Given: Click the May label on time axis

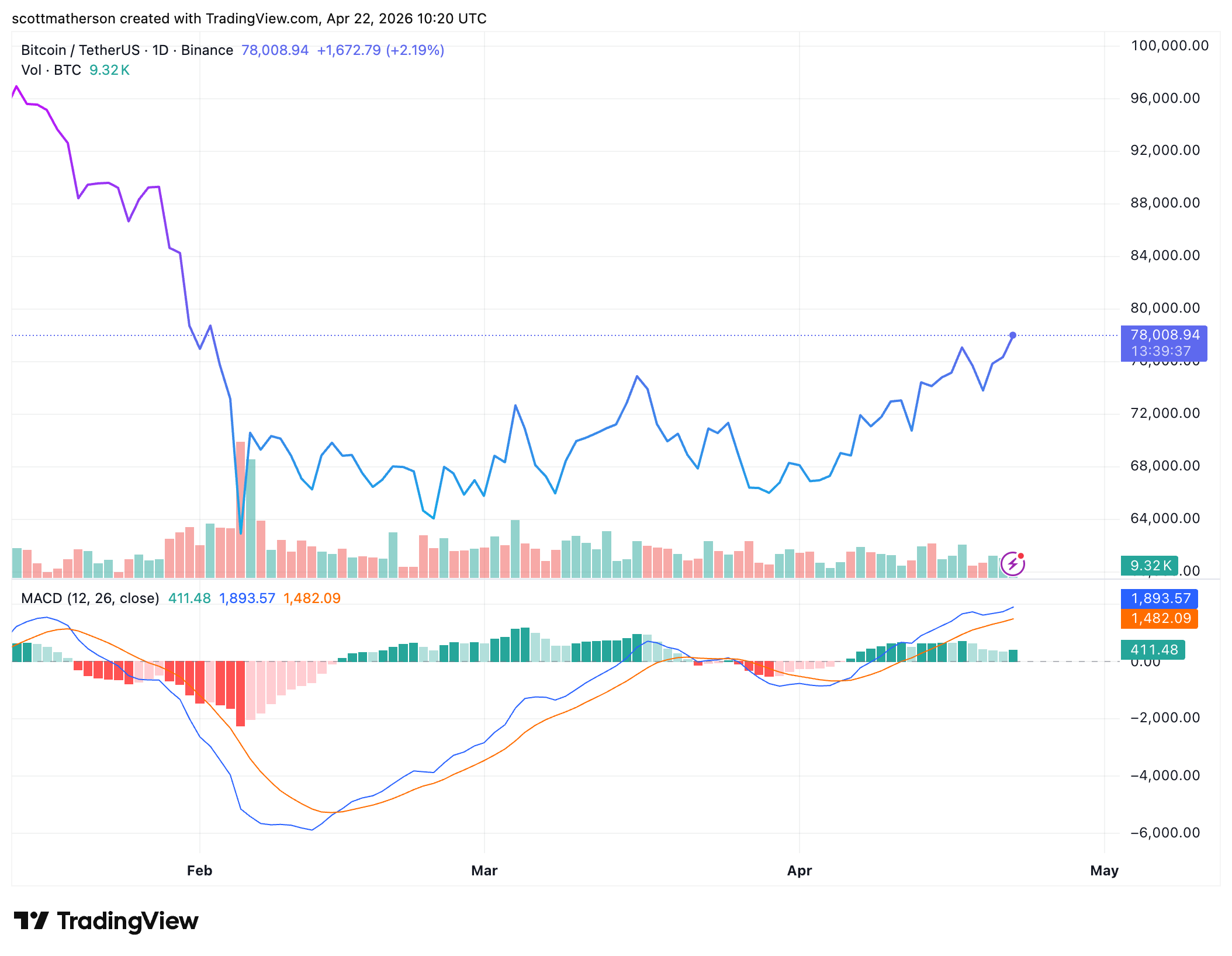Looking at the screenshot, I should [x=1104, y=871].
